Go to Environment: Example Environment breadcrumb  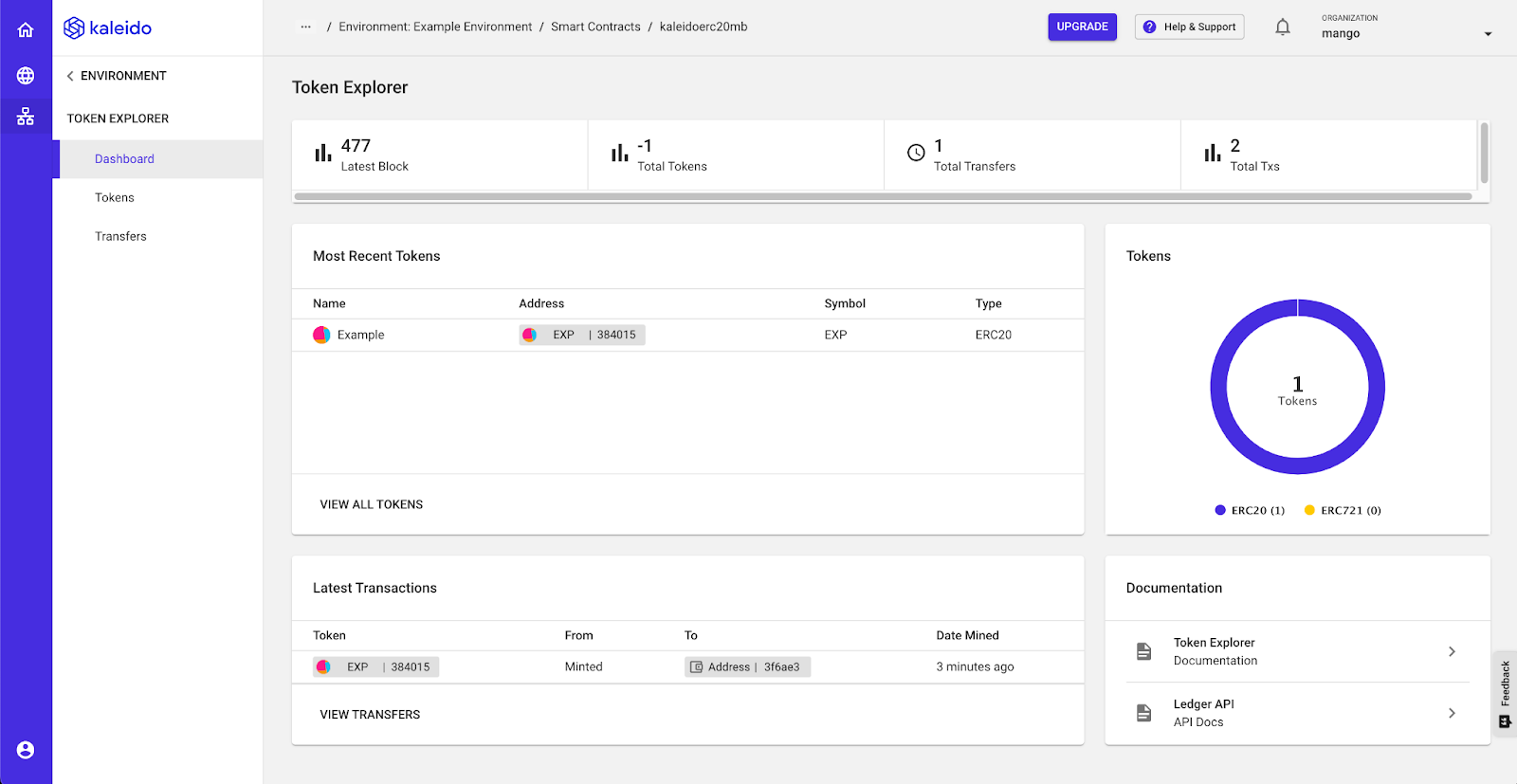tap(435, 27)
